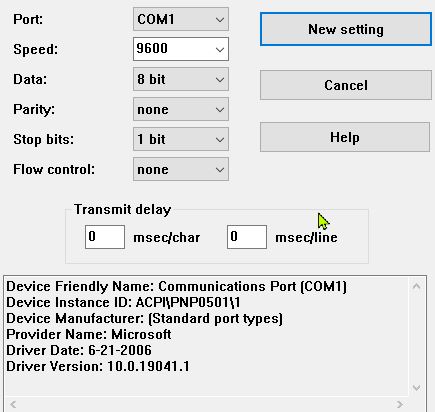Click the device info scroll down arrow
This screenshot has width=435, height=412.
coord(416,388)
